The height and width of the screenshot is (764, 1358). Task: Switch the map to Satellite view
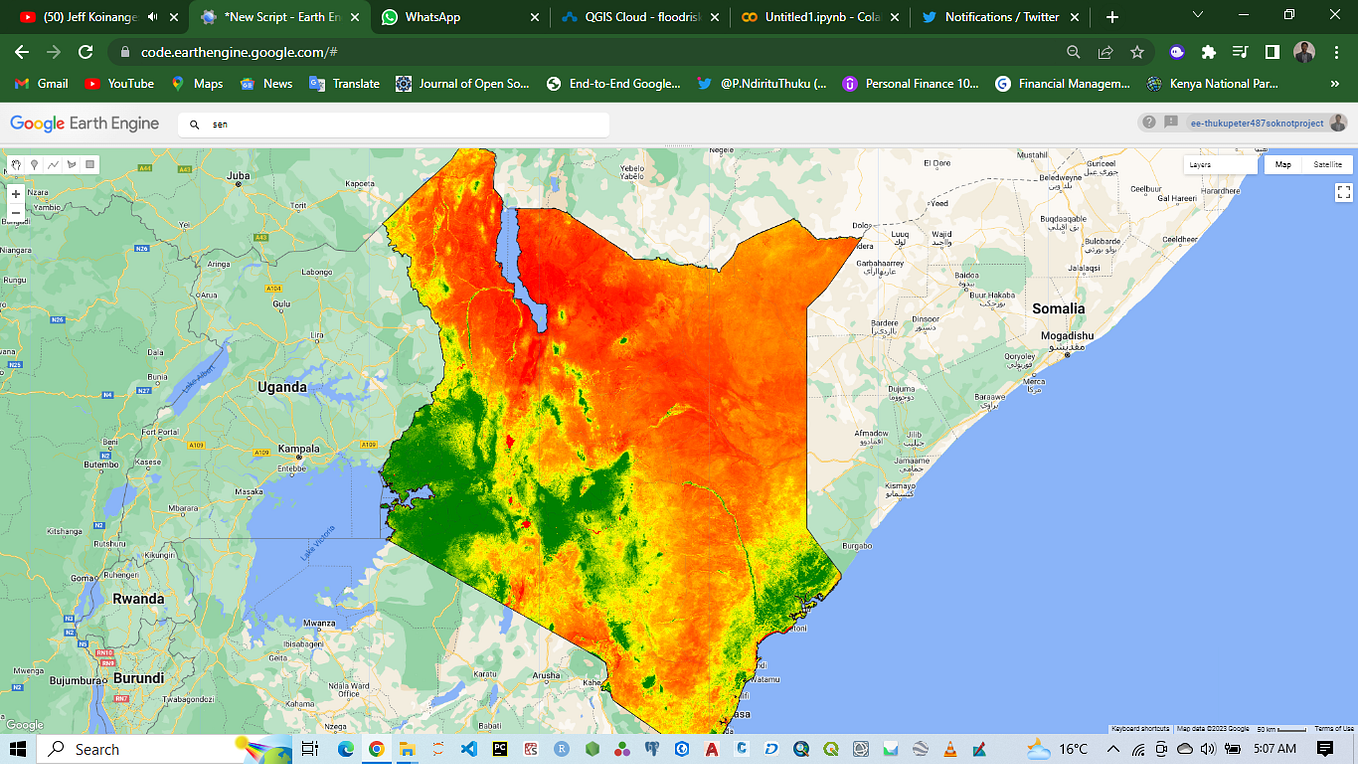click(x=1328, y=164)
